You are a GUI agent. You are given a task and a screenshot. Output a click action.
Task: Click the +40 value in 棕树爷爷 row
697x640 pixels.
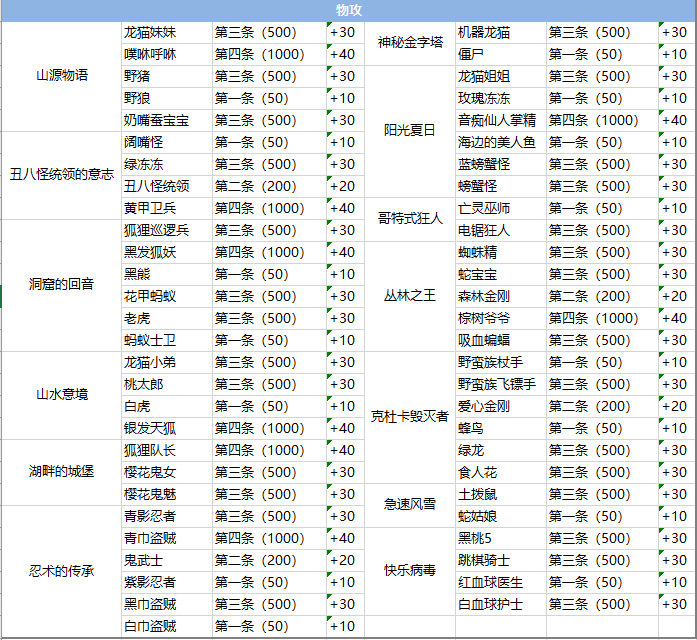click(677, 318)
